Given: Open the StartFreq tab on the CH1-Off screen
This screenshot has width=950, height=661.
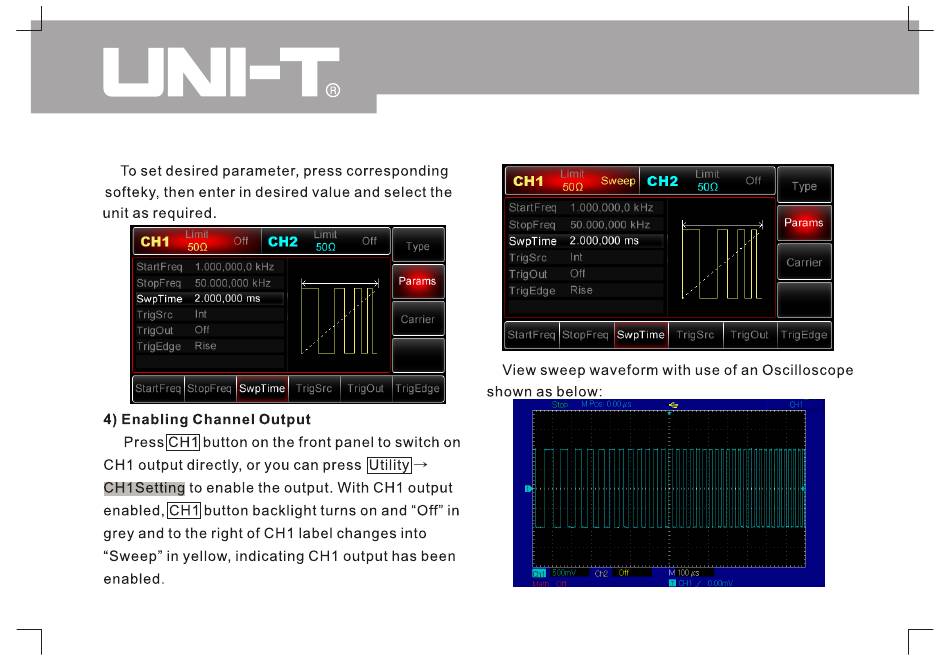Looking at the screenshot, I should click(x=158, y=388).
